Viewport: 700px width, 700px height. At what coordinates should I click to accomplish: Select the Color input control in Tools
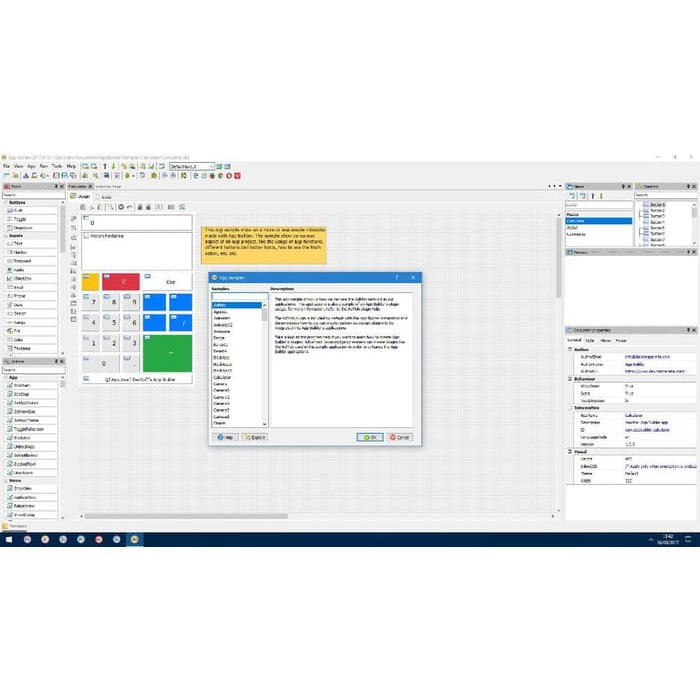[31, 340]
